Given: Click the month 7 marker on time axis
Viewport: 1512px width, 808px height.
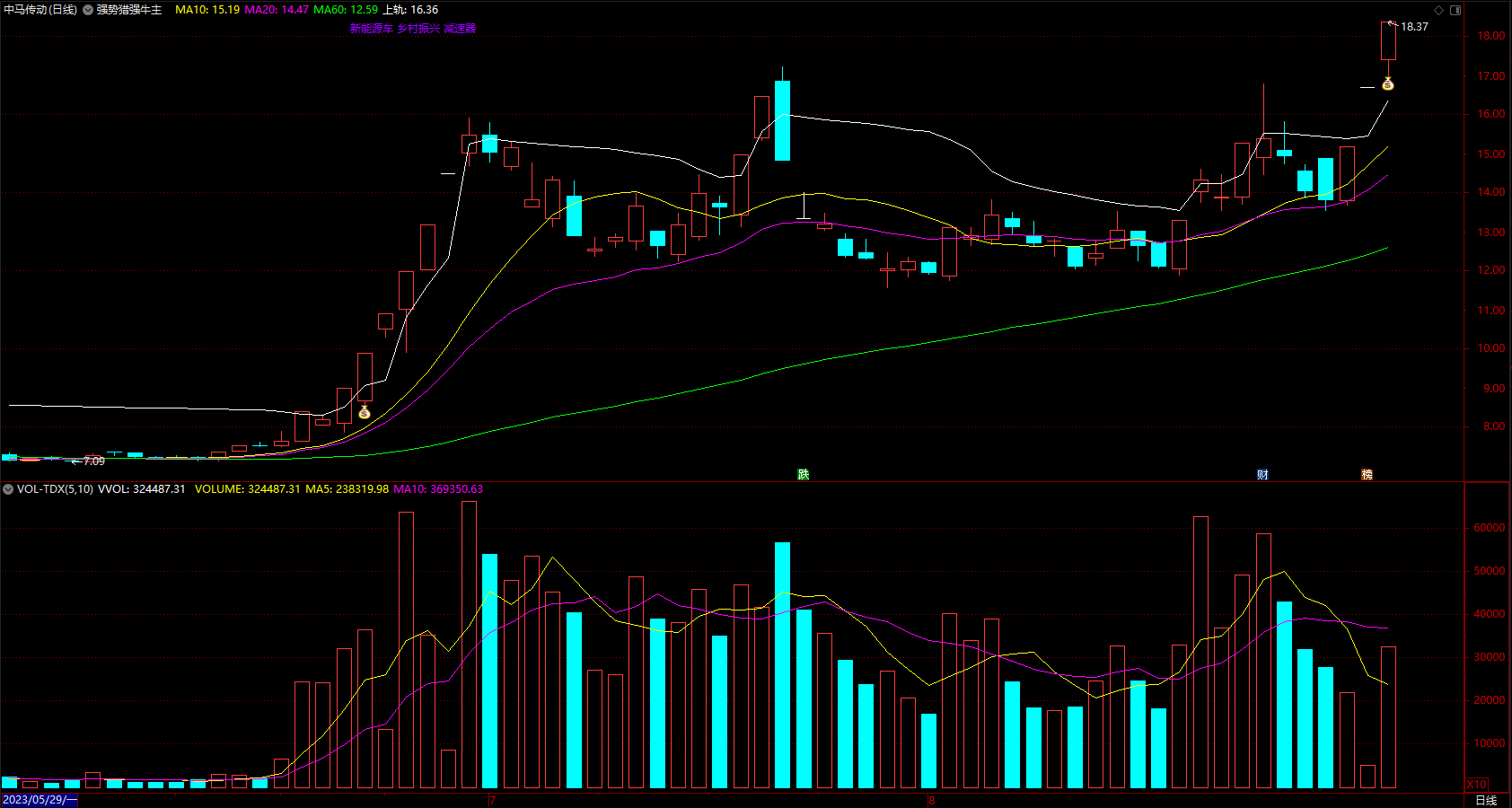Looking at the screenshot, I should coord(492,800).
